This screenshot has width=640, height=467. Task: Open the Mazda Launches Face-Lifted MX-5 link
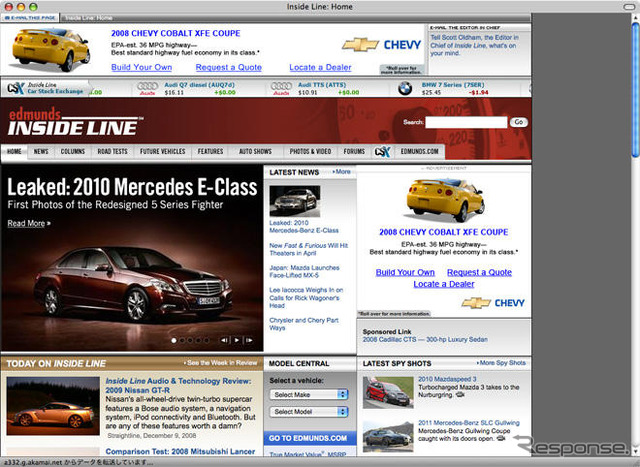pyautogui.click(x=304, y=271)
